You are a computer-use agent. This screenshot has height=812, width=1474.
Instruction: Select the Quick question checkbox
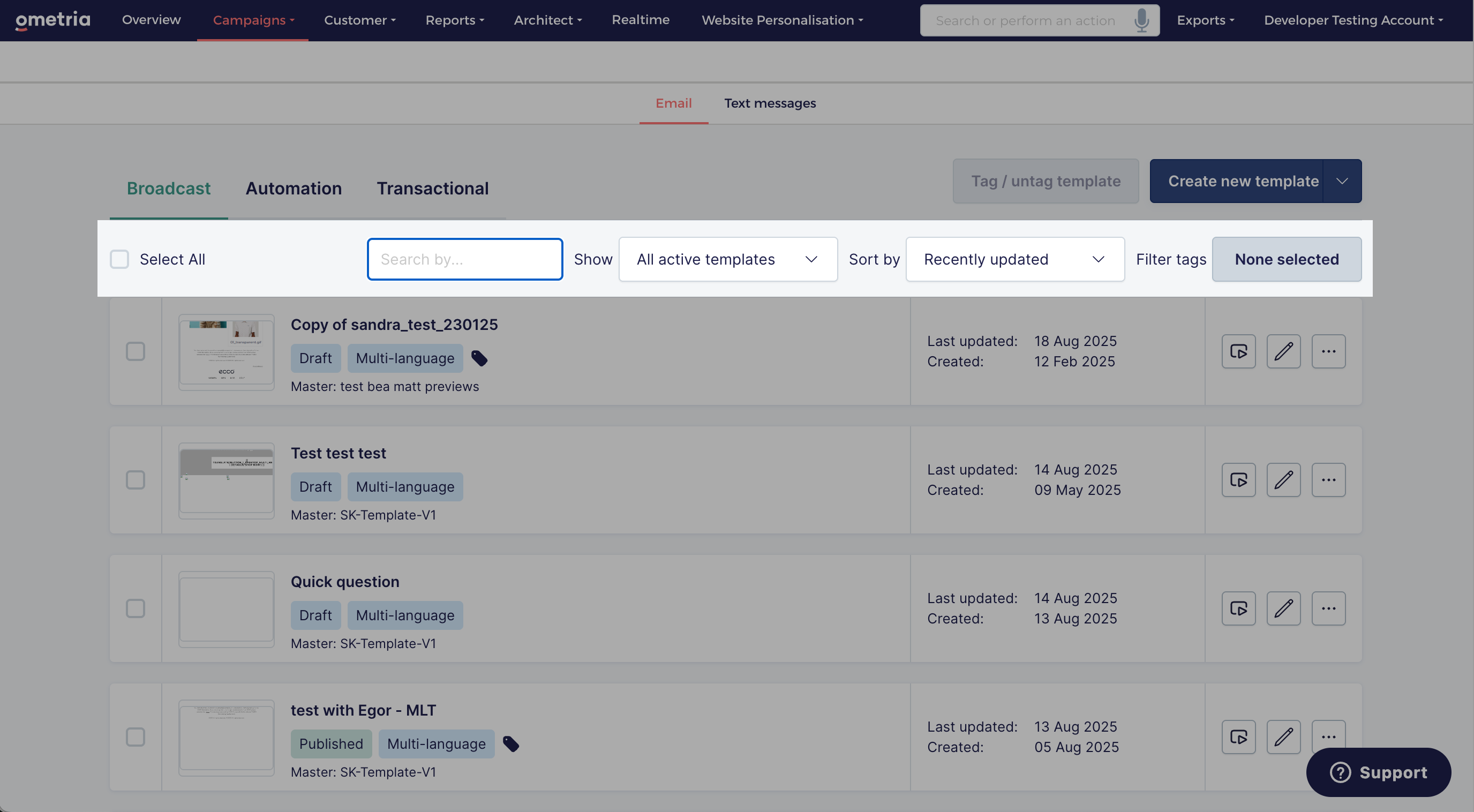[135, 608]
